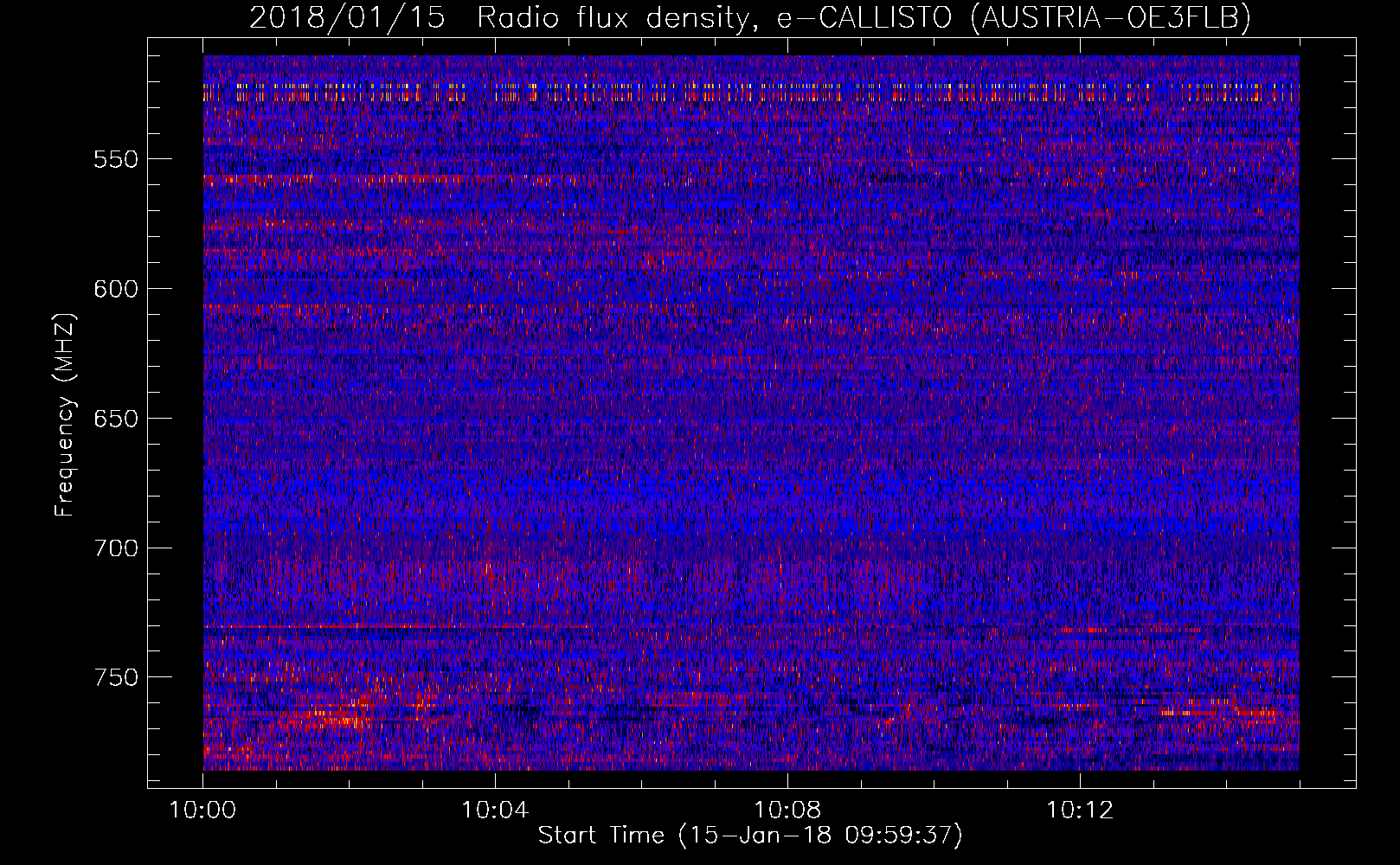
Task: Select the '600' frequency axis label
Action: point(116,289)
